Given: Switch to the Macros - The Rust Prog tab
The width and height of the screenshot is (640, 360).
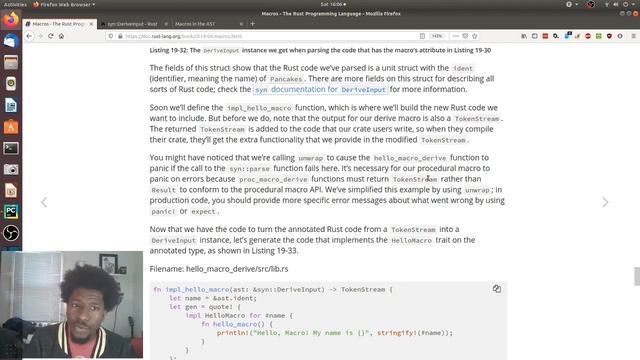Looking at the screenshot, I should tap(59, 24).
